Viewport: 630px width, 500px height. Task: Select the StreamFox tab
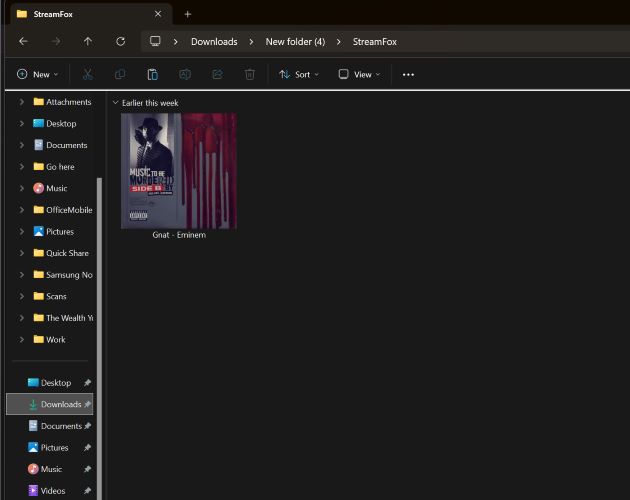coord(90,14)
